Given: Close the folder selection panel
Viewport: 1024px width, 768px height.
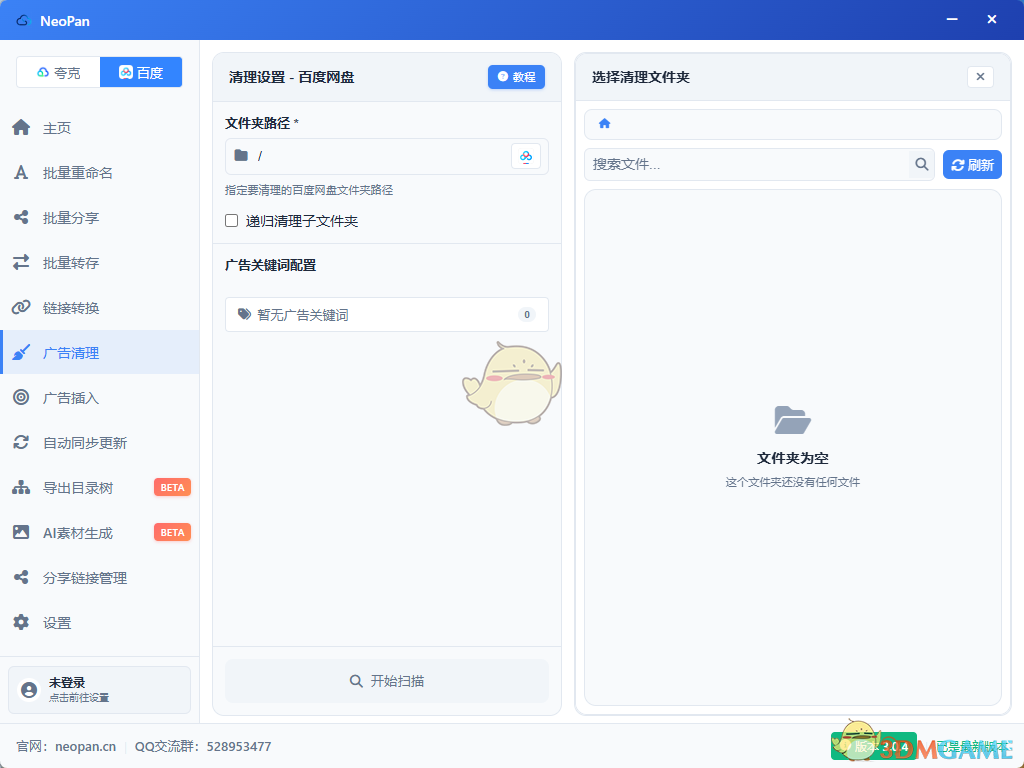Looking at the screenshot, I should coord(980,77).
